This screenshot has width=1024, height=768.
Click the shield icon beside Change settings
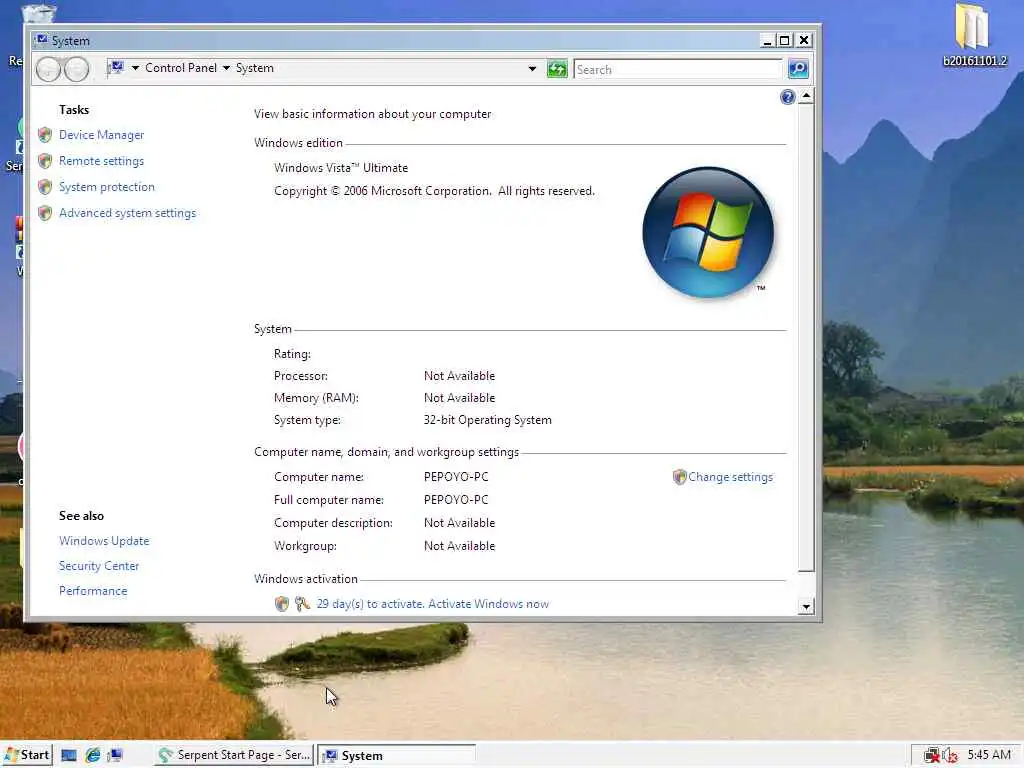[680, 477]
